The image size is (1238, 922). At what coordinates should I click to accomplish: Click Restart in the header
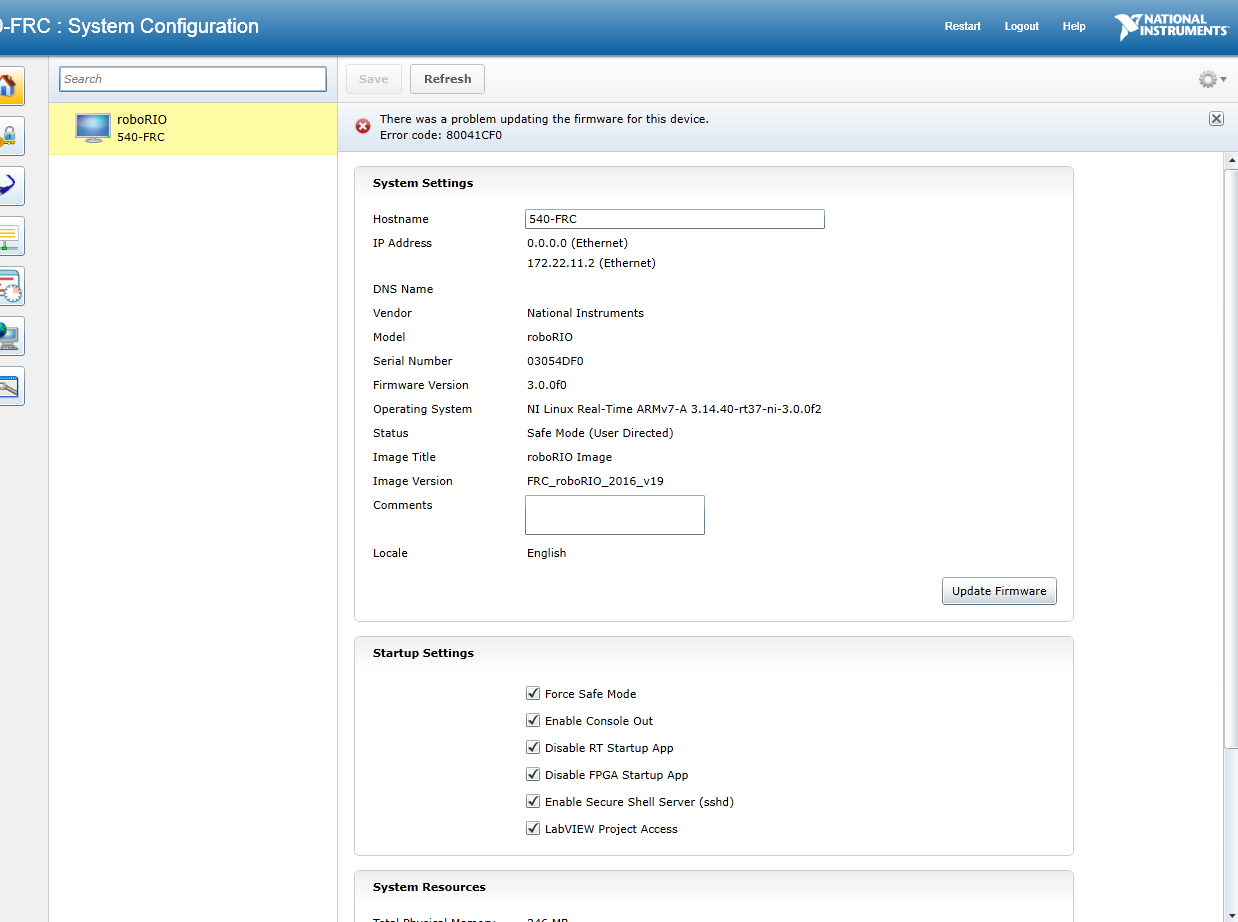(x=963, y=26)
